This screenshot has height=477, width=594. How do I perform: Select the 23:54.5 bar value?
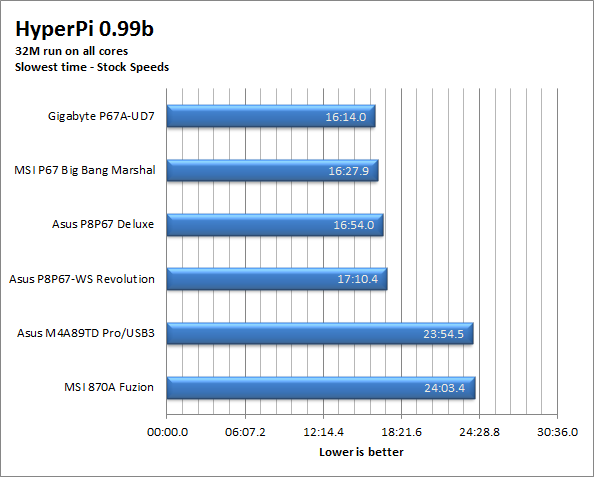pyautogui.click(x=444, y=334)
